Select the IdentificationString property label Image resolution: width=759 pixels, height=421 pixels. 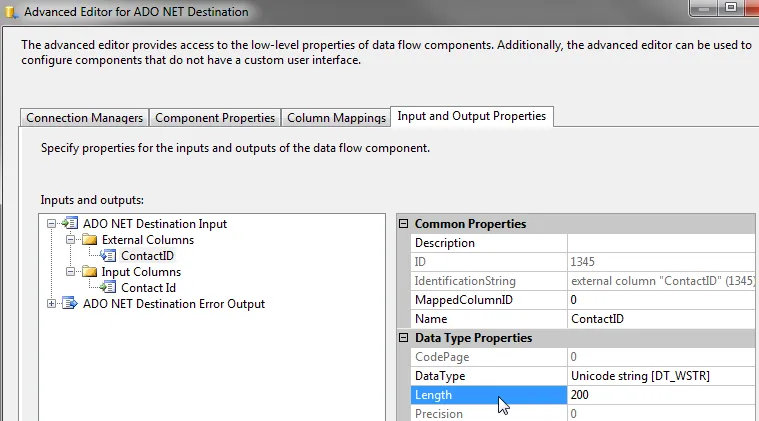[x=489, y=281]
